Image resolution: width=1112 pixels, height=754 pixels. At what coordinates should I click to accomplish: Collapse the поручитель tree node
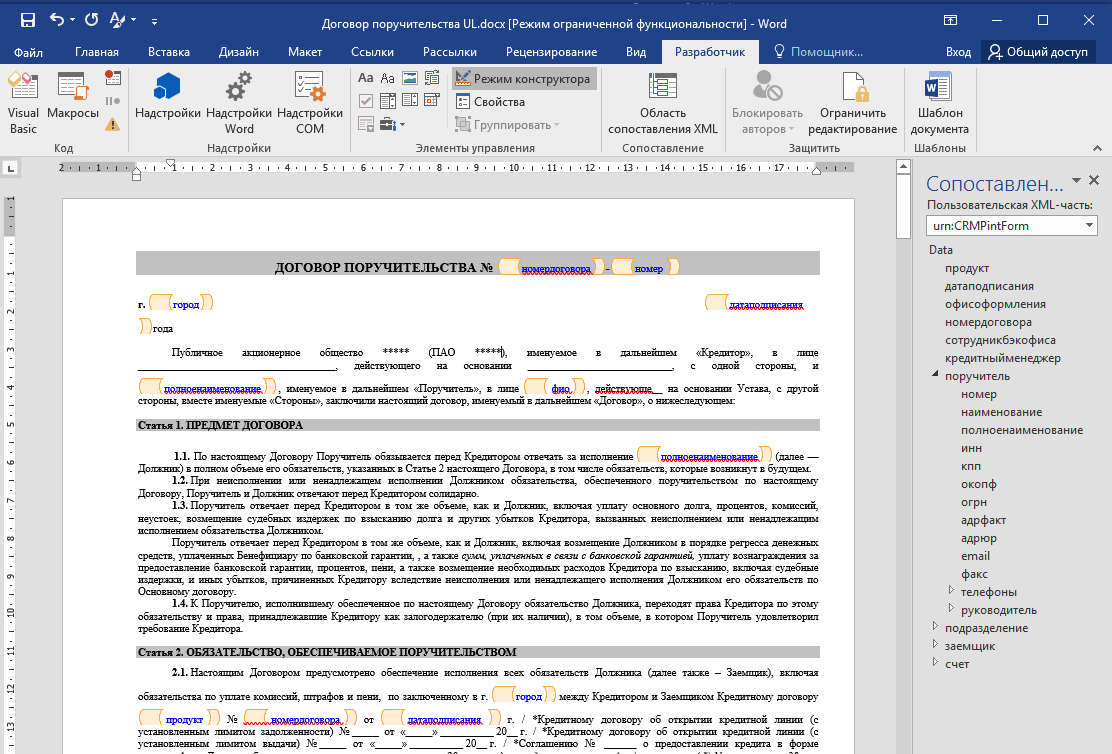(935, 375)
